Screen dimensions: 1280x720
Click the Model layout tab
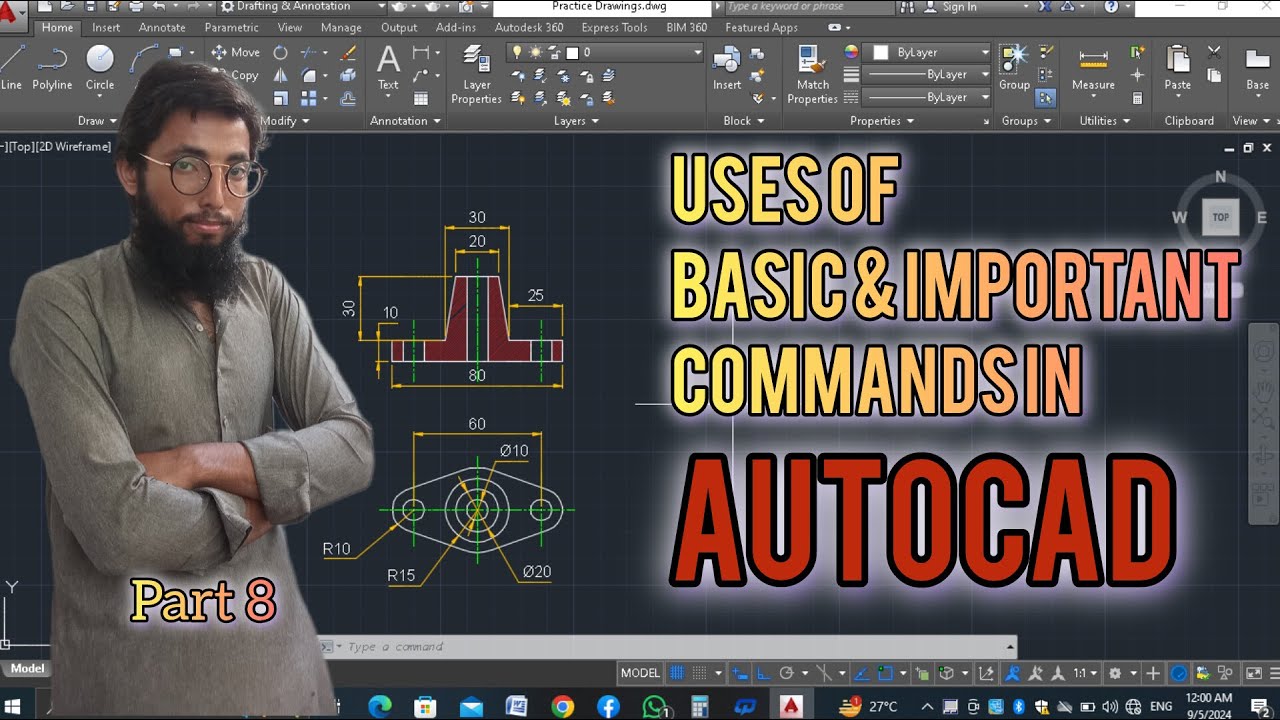point(28,669)
